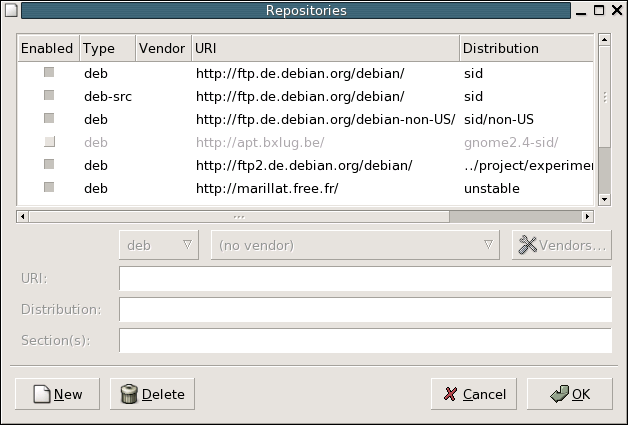Open the window menu icon in title bar

[11, 10]
